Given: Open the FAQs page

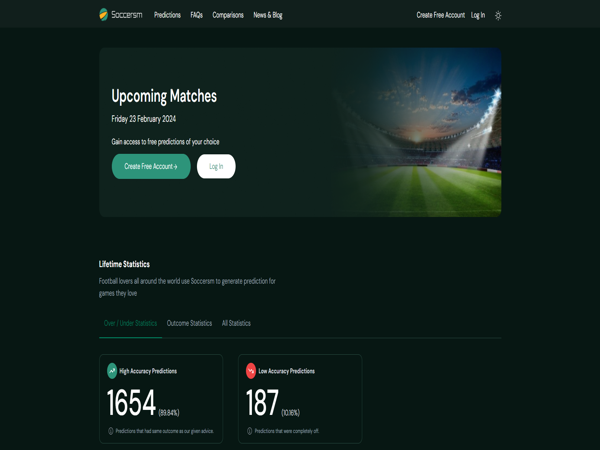Looking at the screenshot, I should [x=197, y=15].
